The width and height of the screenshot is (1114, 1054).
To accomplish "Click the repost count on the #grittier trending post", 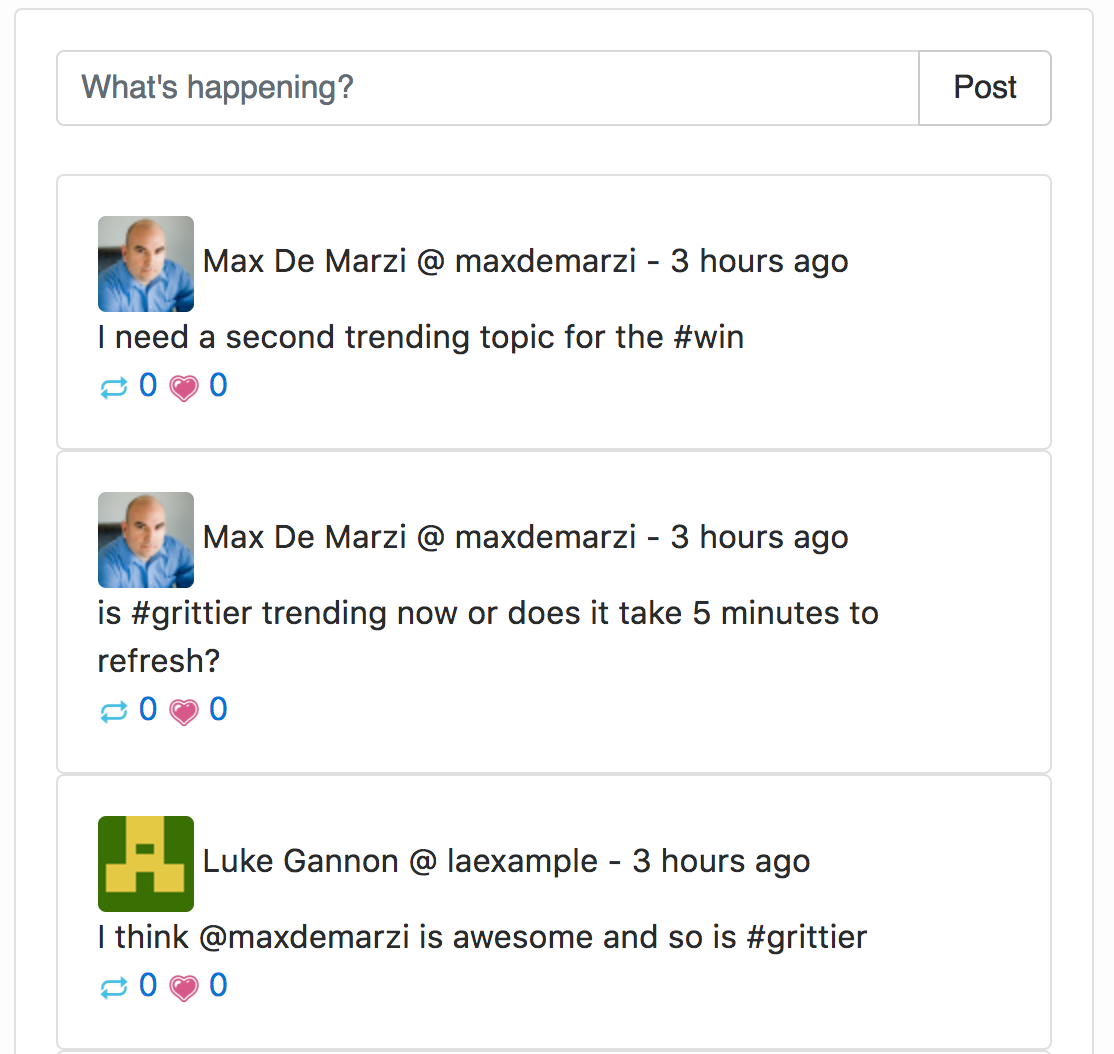I will pos(148,709).
